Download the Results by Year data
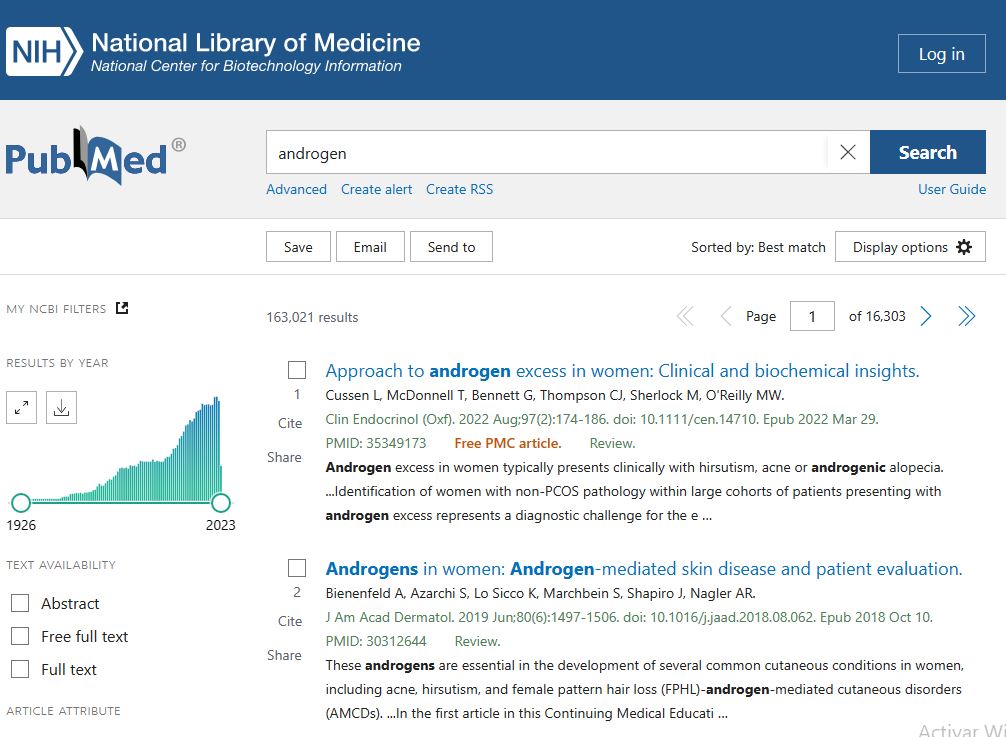 point(61,407)
